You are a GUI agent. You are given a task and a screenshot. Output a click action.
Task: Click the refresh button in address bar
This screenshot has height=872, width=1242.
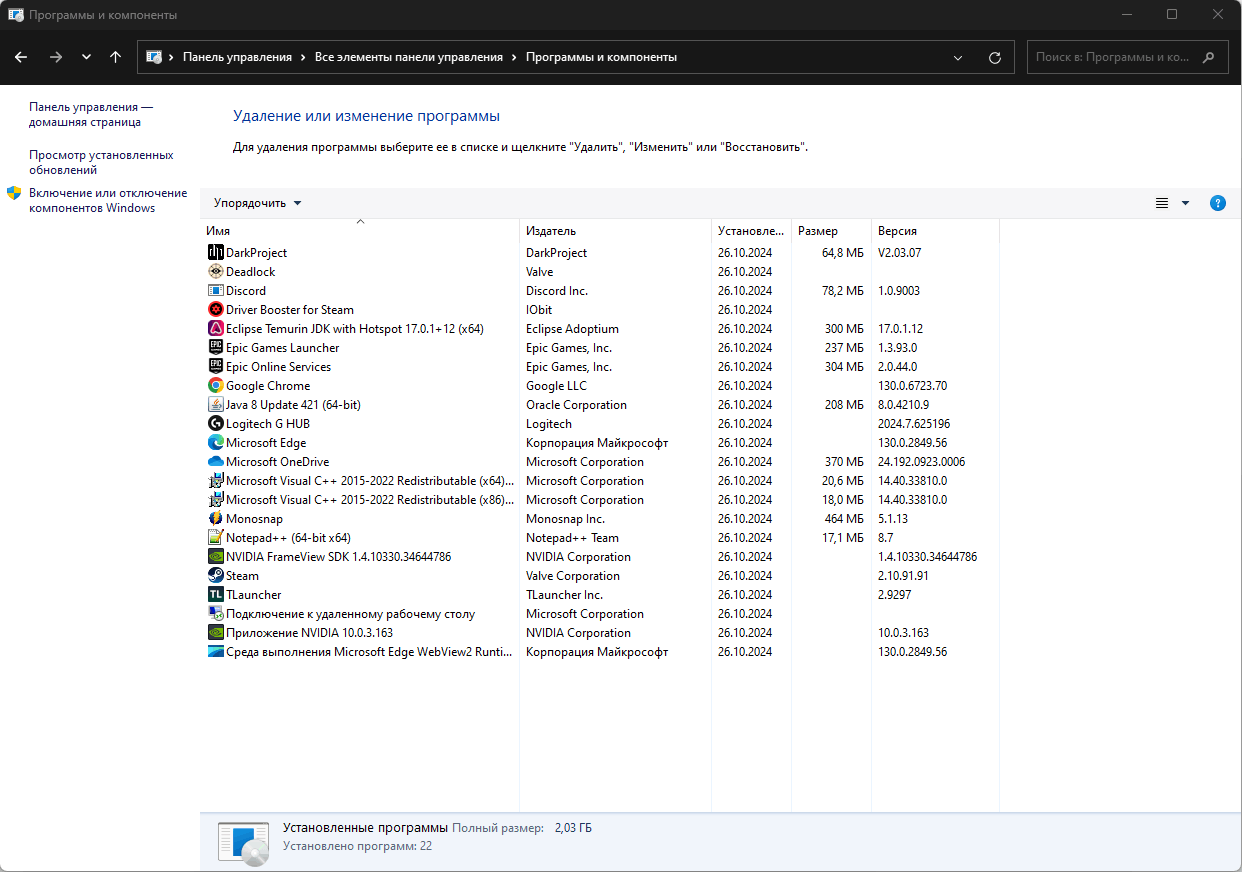click(994, 58)
